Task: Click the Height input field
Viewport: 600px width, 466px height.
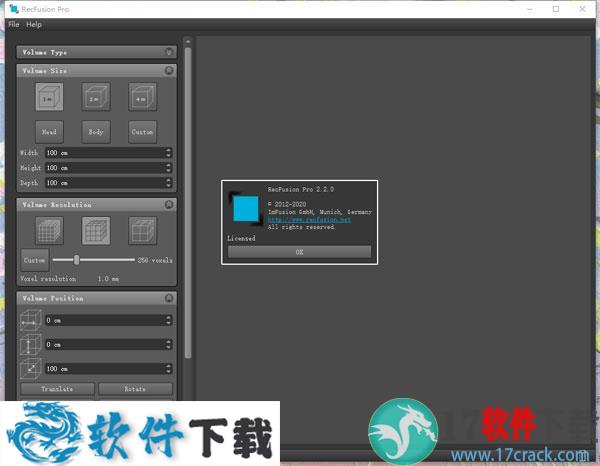Action: click(108, 168)
